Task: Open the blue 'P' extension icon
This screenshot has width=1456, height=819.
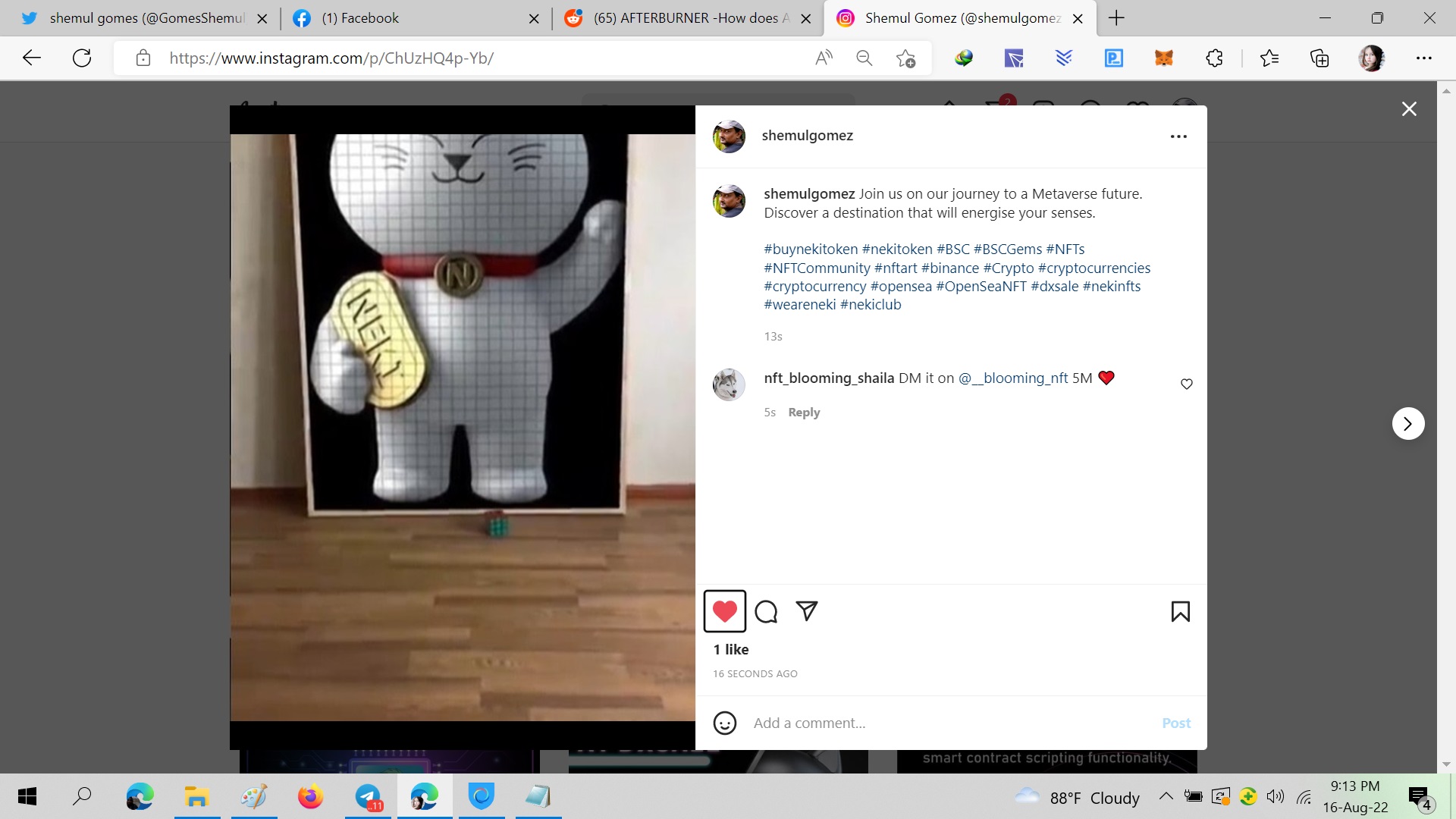Action: click(1114, 58)
